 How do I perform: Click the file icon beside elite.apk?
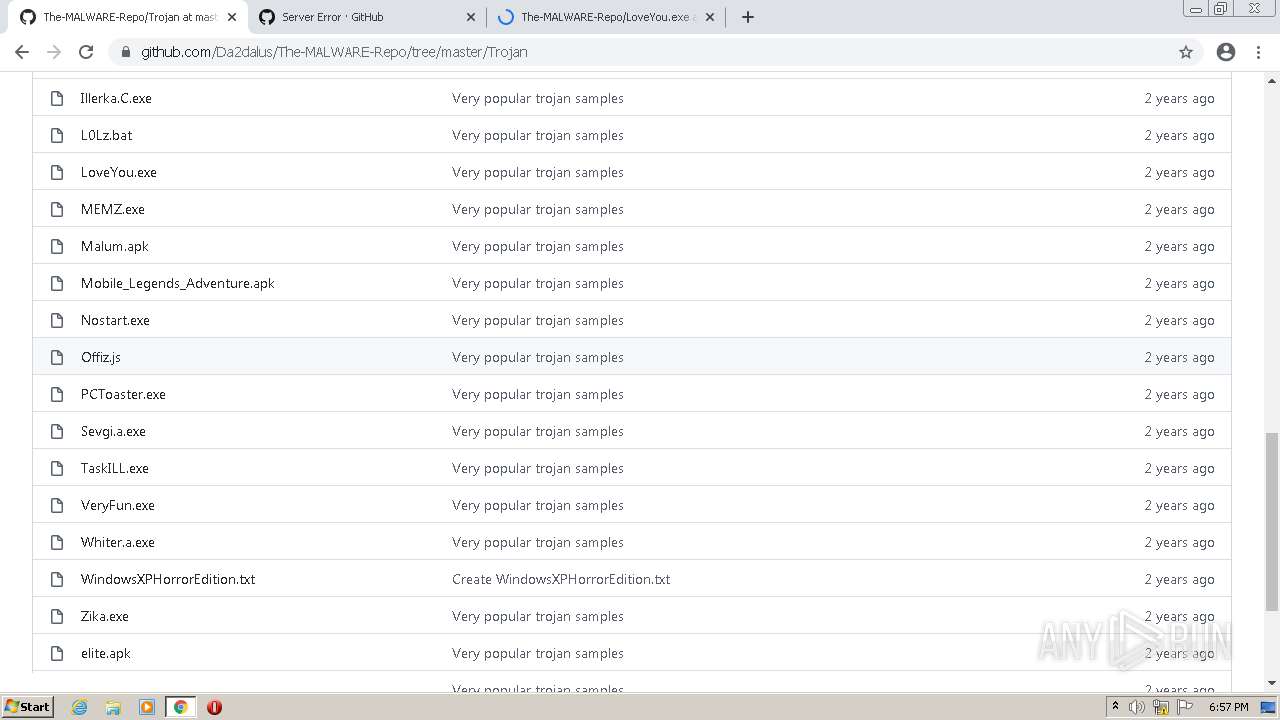(57, 653)
